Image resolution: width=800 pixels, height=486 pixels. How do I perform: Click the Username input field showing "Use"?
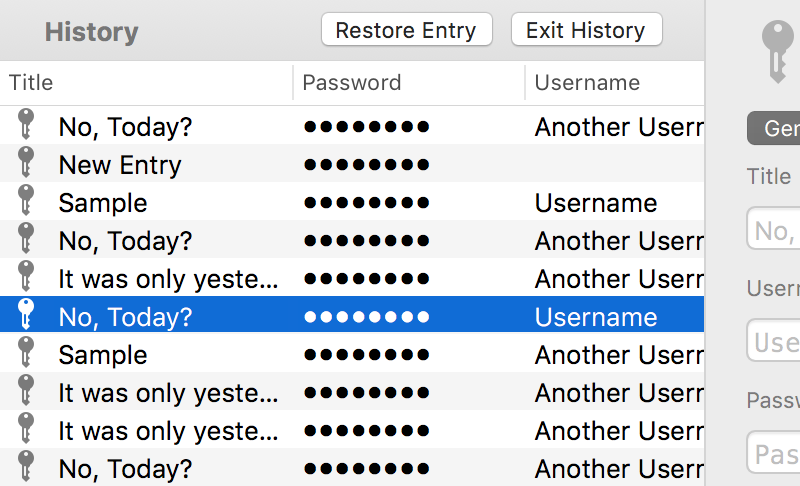tap(773, 340)
